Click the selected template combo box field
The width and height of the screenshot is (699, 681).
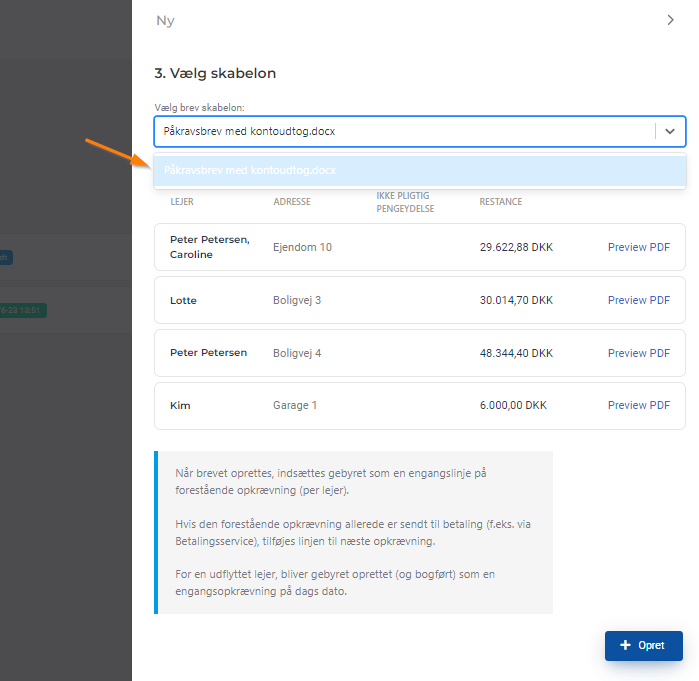tap(400, 131)
